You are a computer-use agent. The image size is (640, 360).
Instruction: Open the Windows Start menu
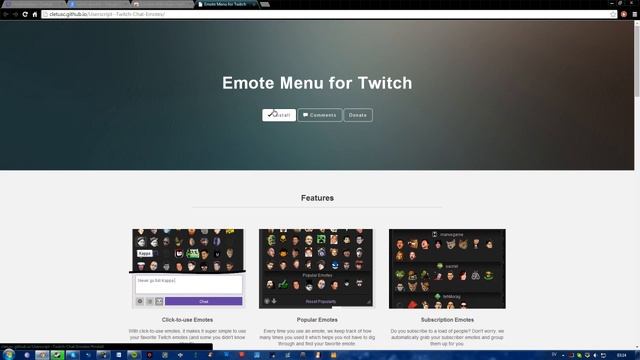point(8,355)
